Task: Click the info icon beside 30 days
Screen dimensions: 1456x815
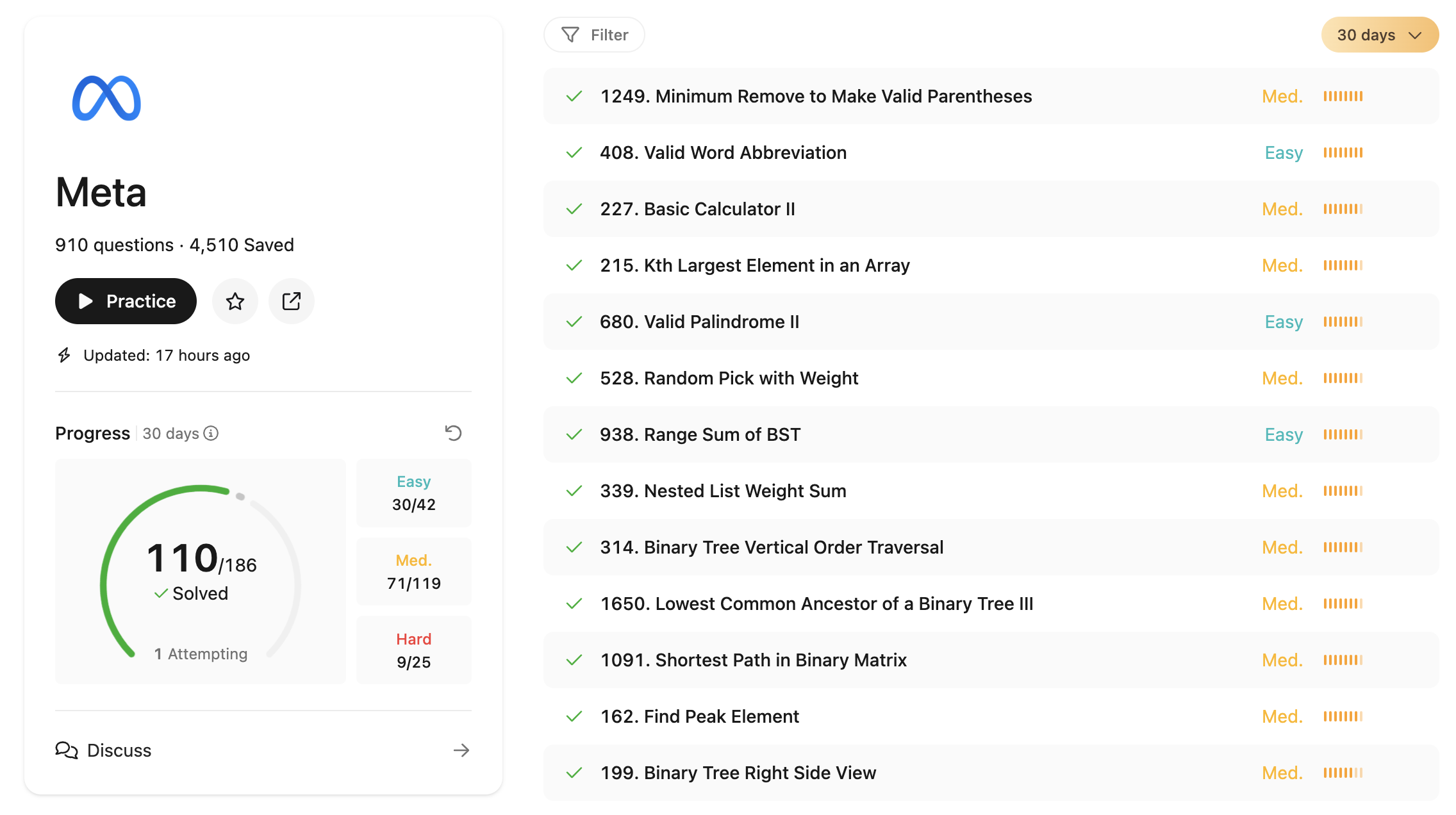Action: tap(211, 434)
